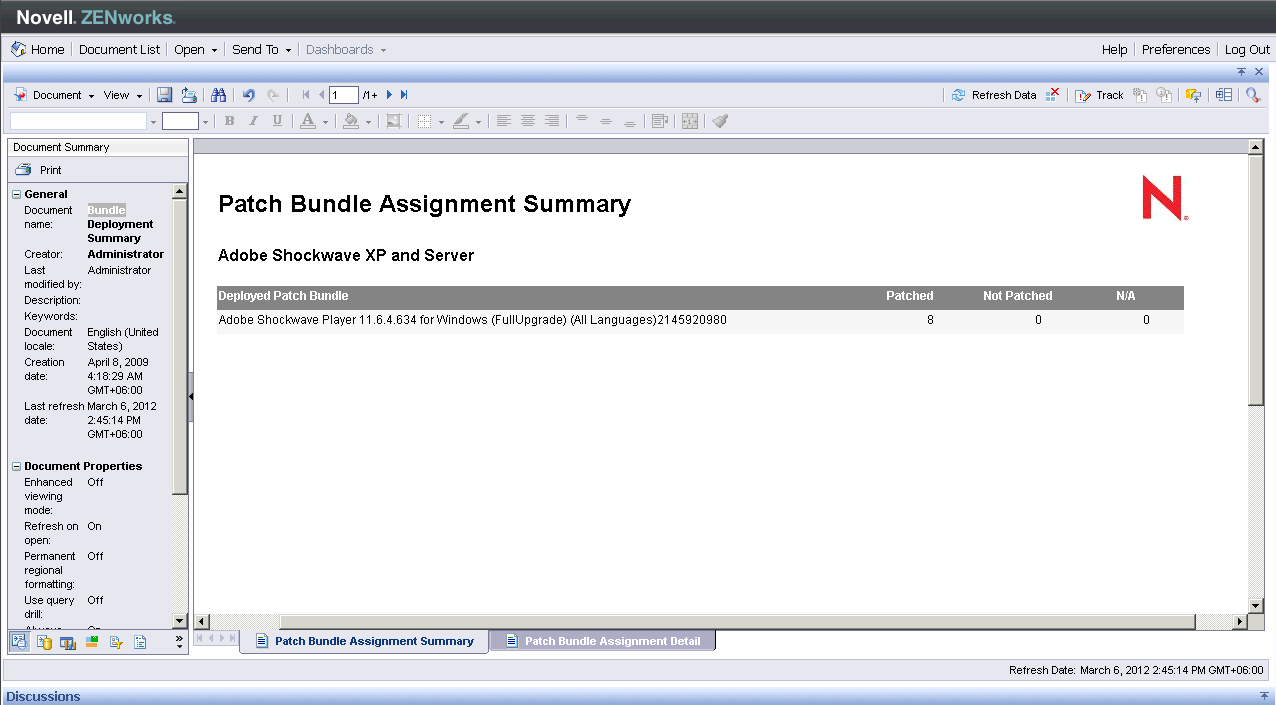Click the Background image icon
Image resolution: width=1276 pixels, height=705 pixels.
[x=394, y=121]
